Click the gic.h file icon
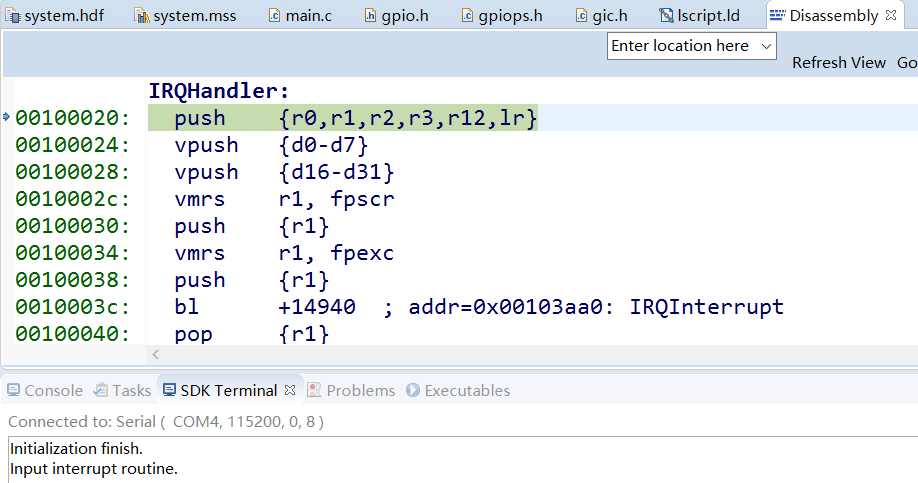918x483 pixels. [x=581, y=15]
